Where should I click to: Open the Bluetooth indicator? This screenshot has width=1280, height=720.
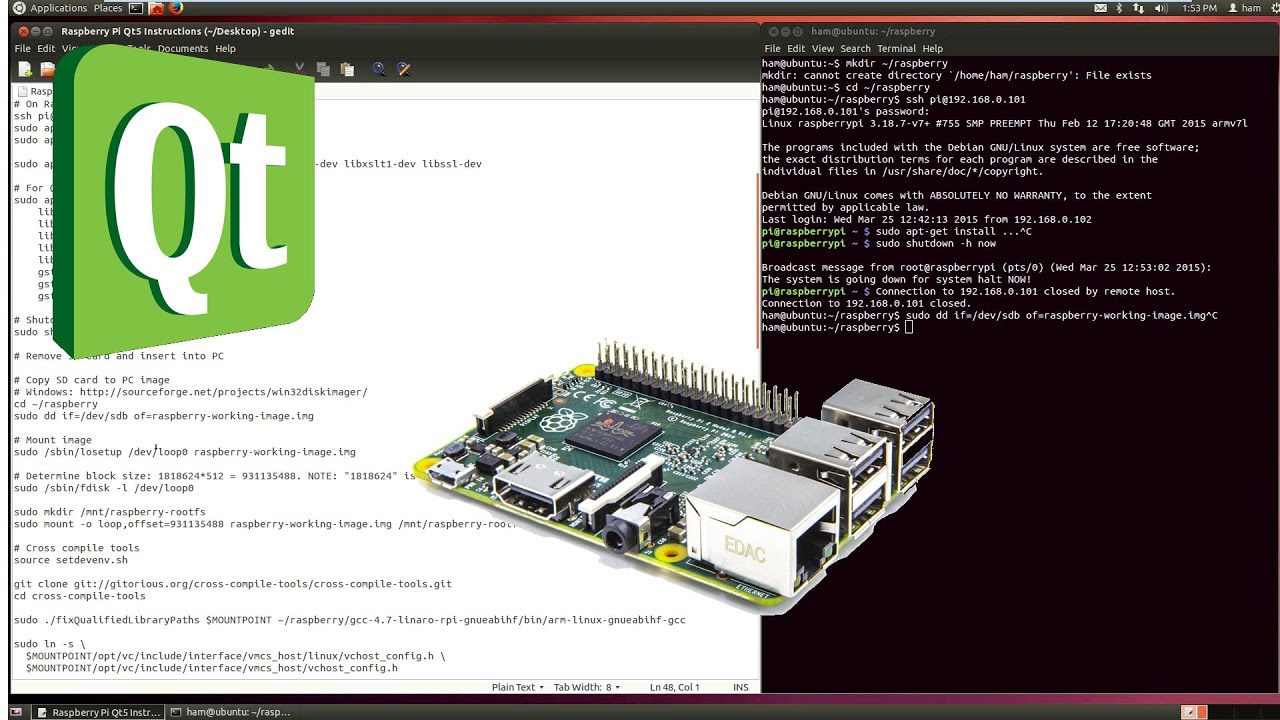pyautogui.click(x=1120, y=8)
